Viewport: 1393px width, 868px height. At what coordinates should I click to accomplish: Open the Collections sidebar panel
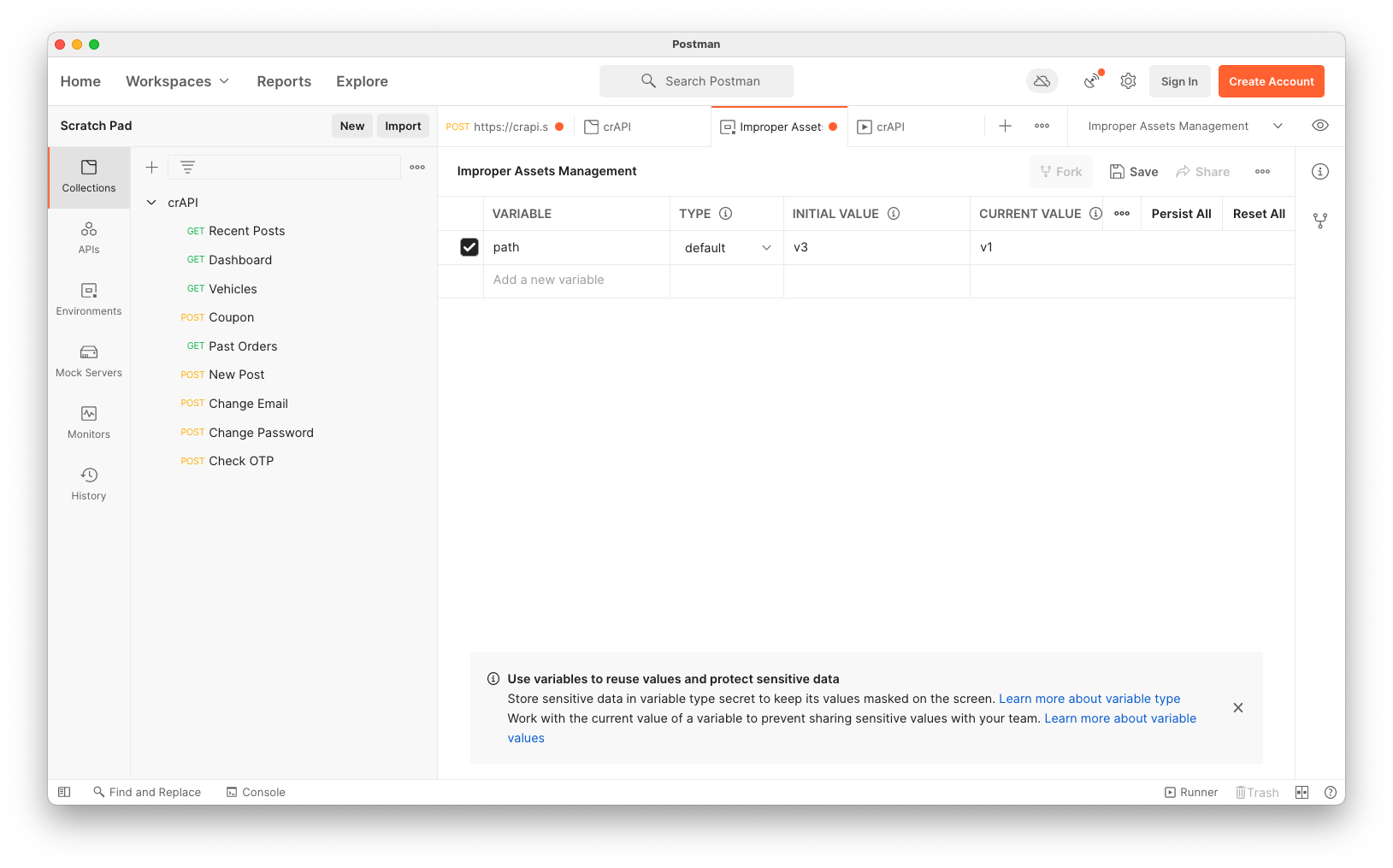point(89,177)
